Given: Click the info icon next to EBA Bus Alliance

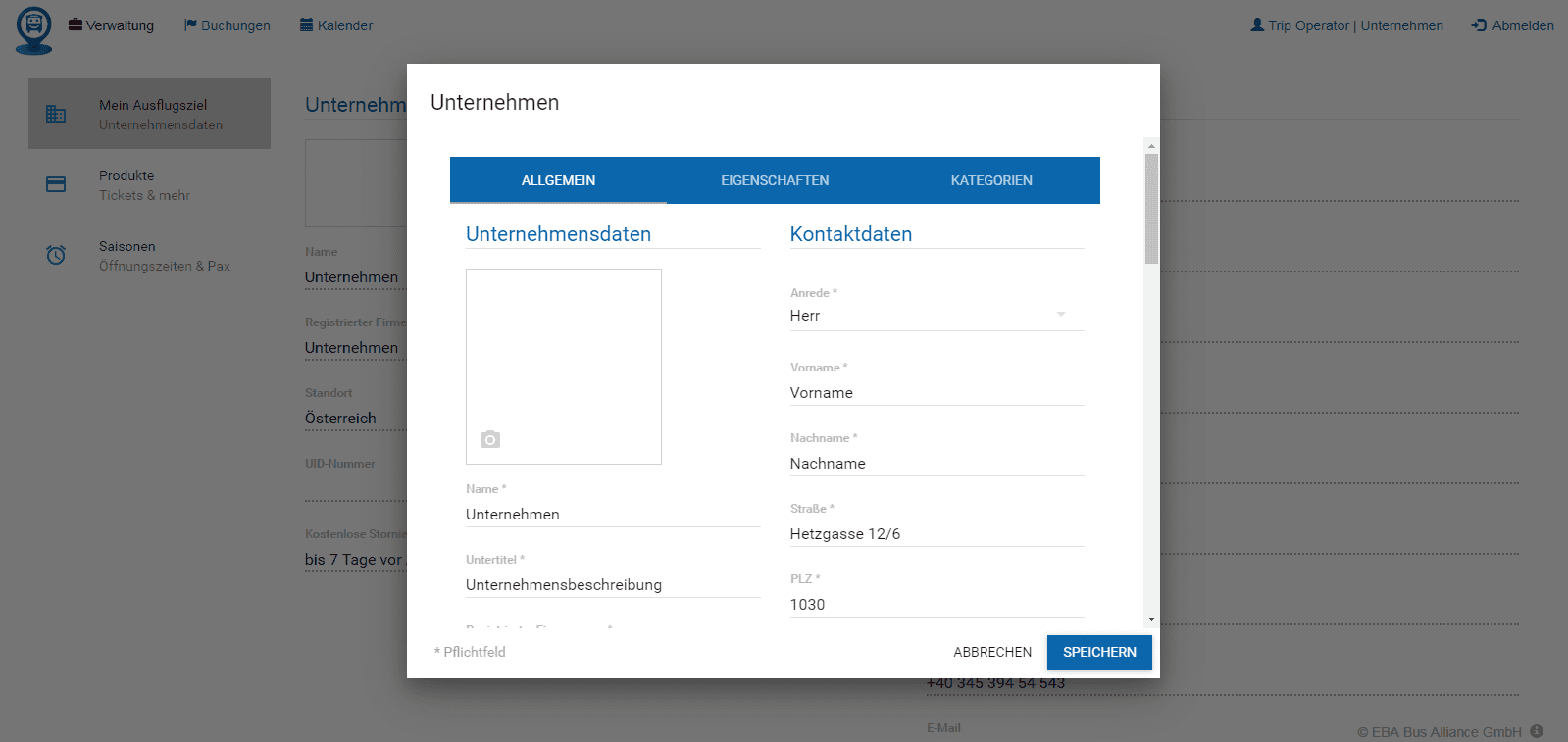Looking at the screenshot, I should (x=1537, y=731).
